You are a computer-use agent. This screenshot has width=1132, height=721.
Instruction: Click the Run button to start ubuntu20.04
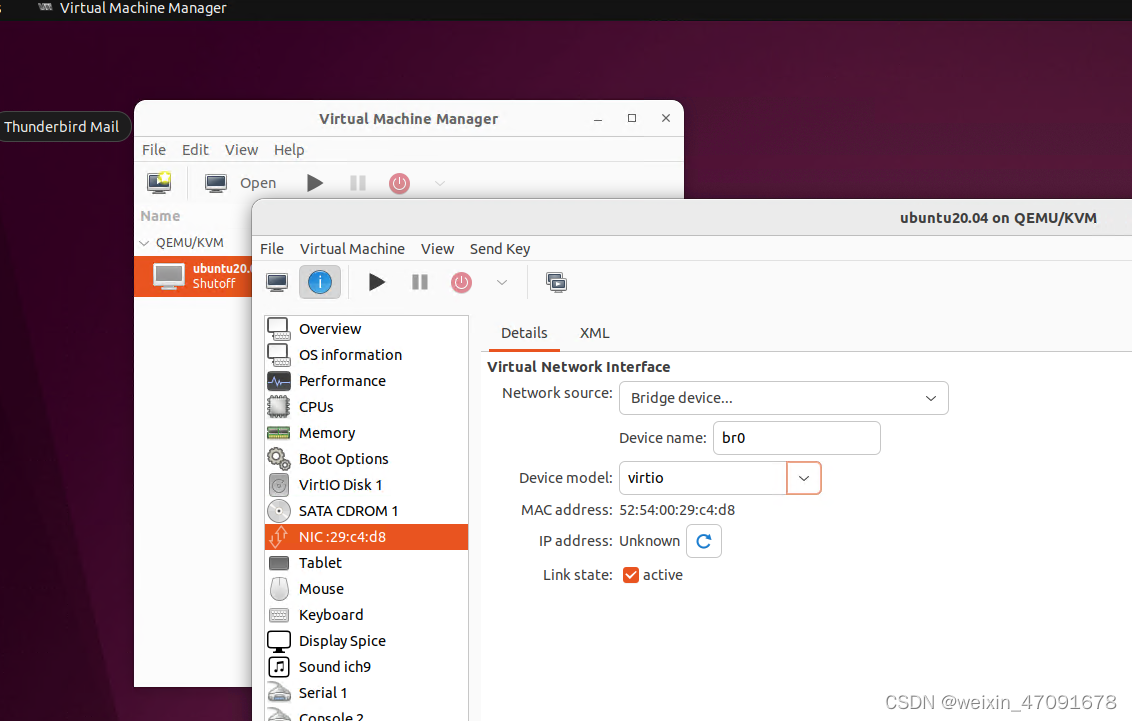377,282
